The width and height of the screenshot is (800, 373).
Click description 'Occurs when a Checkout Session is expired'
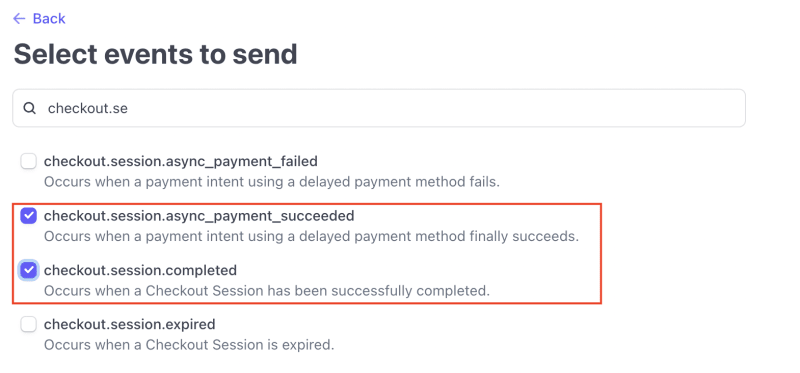[x=189, y=345]
